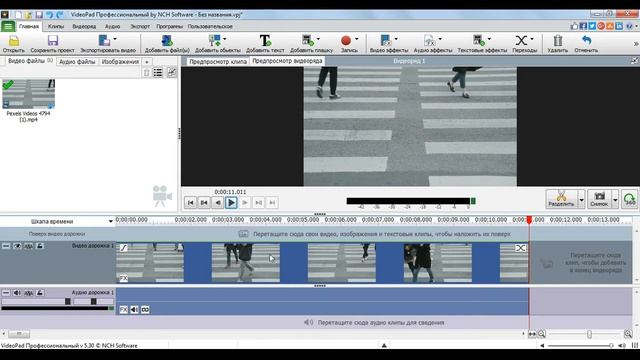The image size is (640, 360).
Task: Click the Отменить undo arrow in ribbon
Action: 587,40
